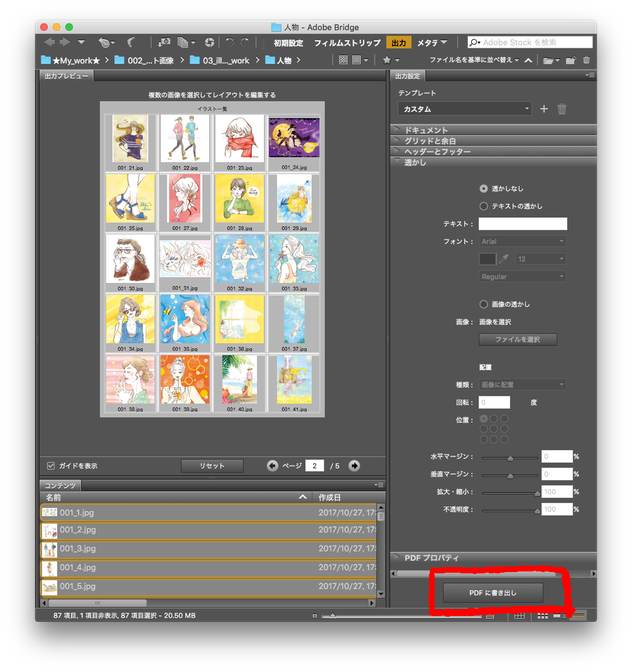Rotate 90° clockwise icon
632x672 pixels.
click(x=245, y=42)
